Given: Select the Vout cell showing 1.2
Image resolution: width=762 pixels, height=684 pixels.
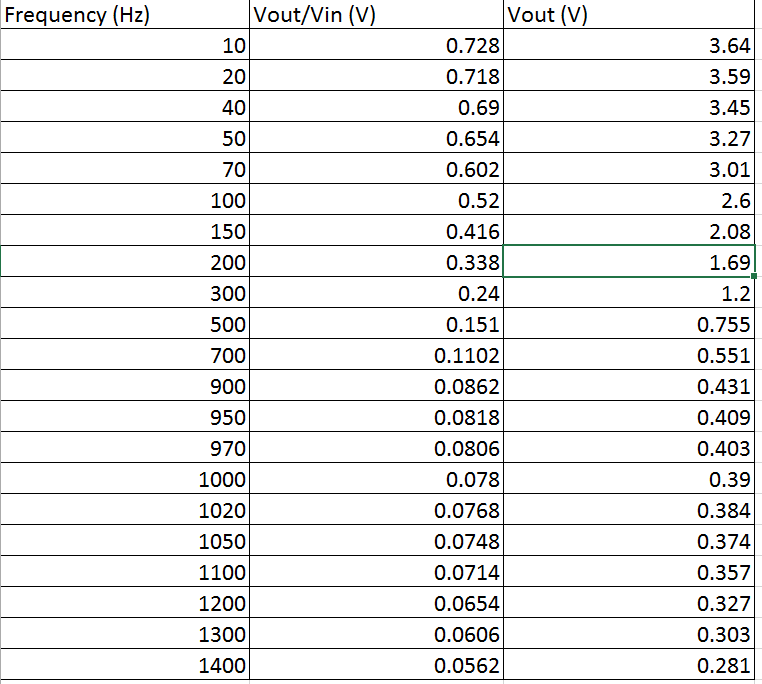Looking at the screenshot, I should coord(629,293).
